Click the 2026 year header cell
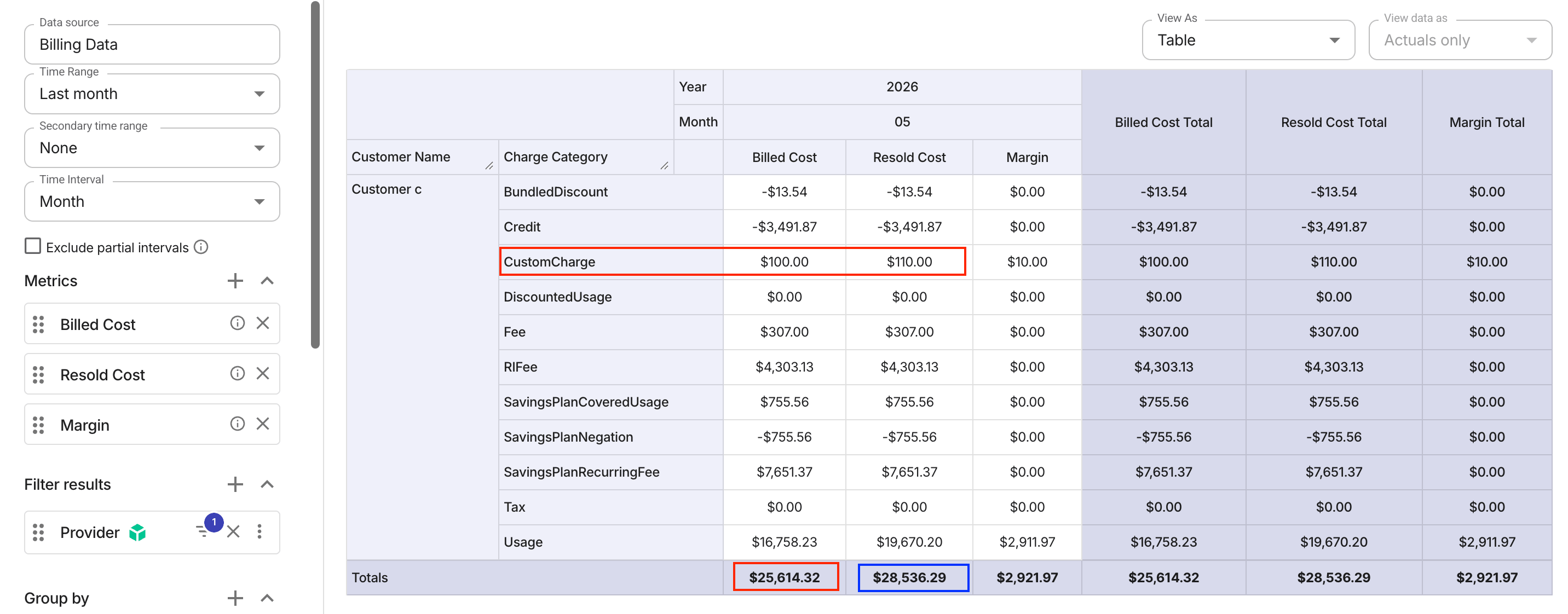Screen dimensions: 1568x614 (x=902, y=87)
